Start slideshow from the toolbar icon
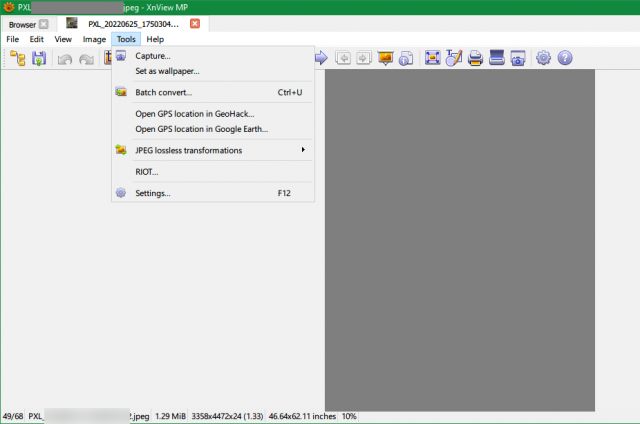This screenshot has height=424, width=640. click(385, 58)
